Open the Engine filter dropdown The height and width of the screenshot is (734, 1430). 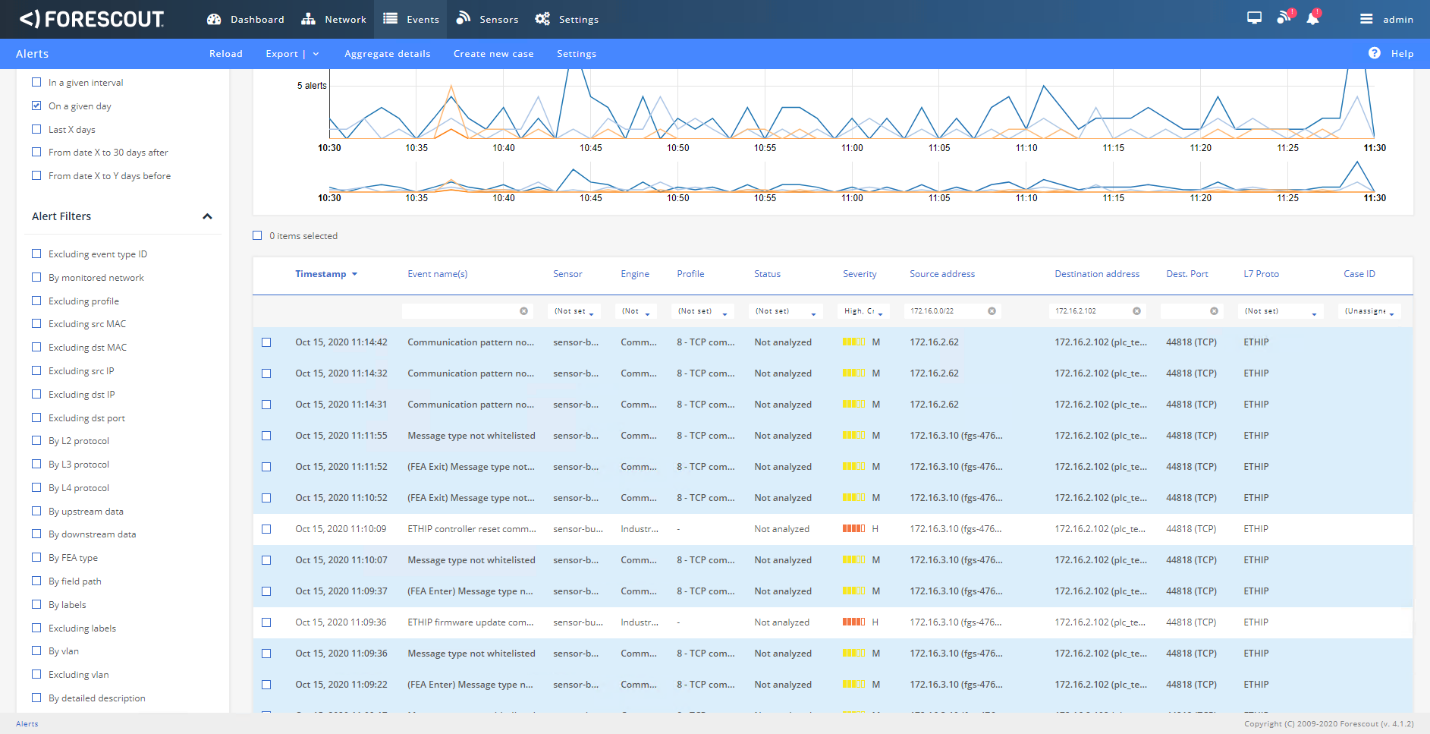point(636,311)
